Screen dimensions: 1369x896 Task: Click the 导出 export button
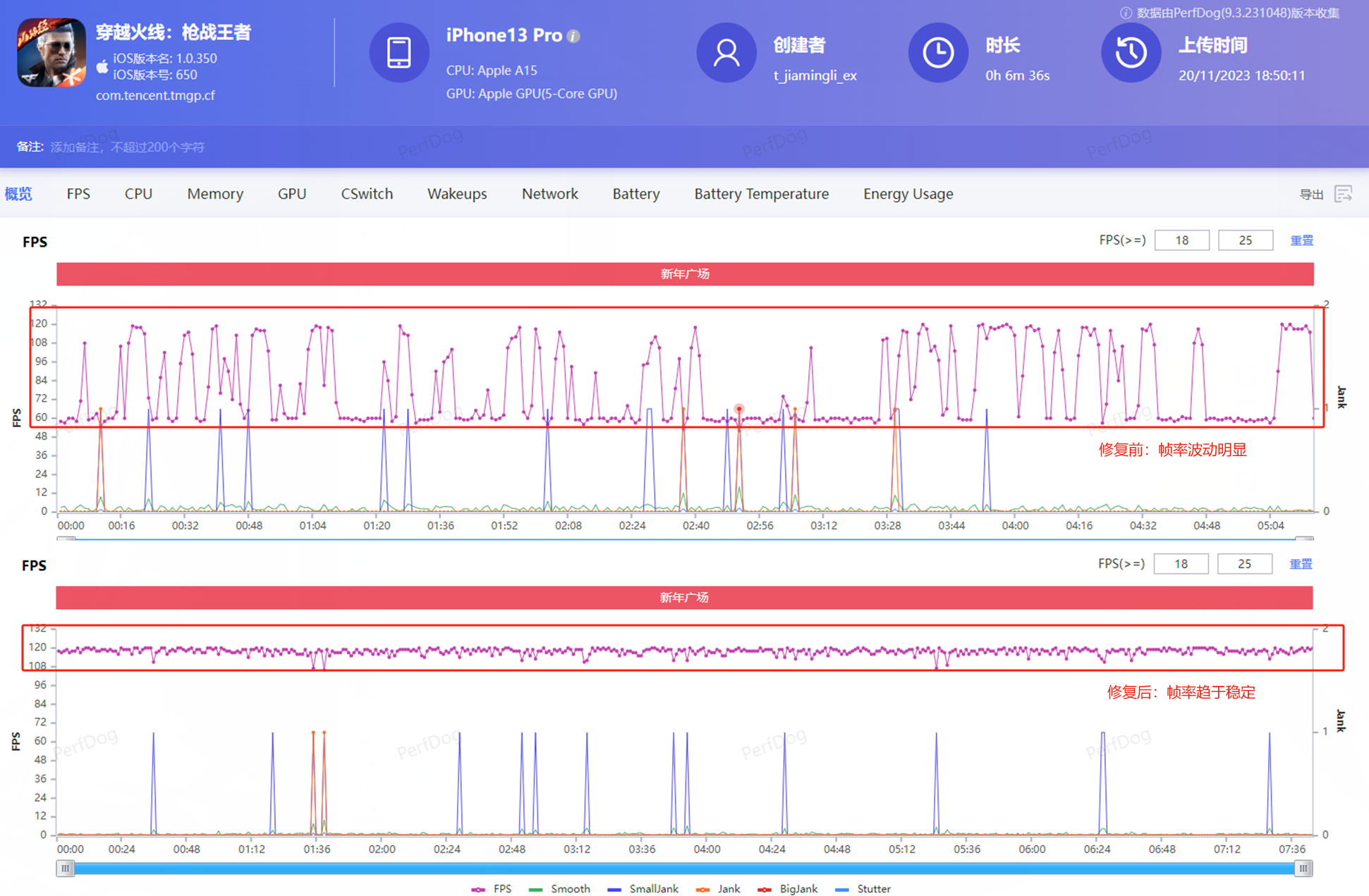point(1312,195)
